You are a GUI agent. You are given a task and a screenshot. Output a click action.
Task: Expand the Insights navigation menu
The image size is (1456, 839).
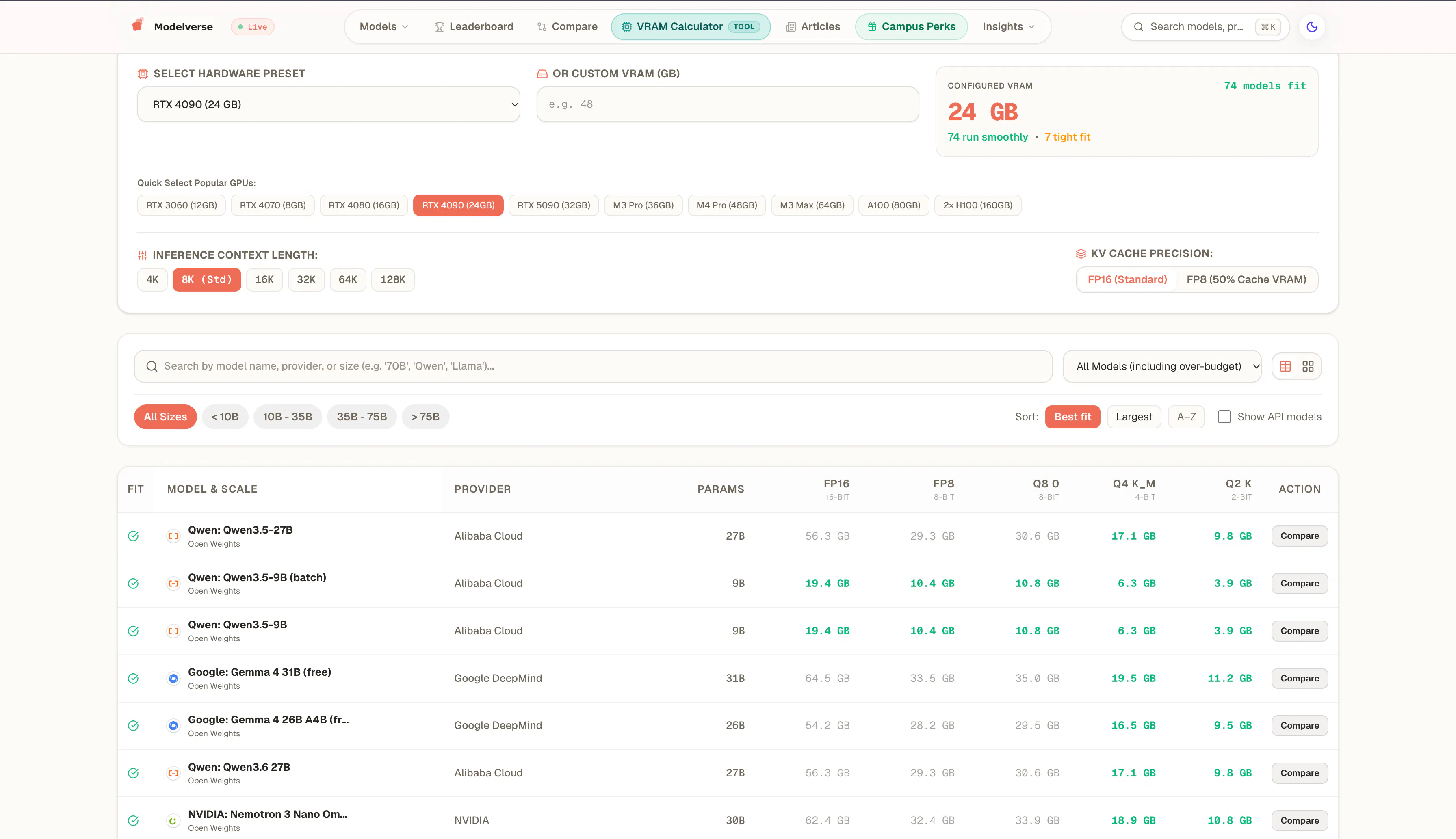coord(1008,26)
